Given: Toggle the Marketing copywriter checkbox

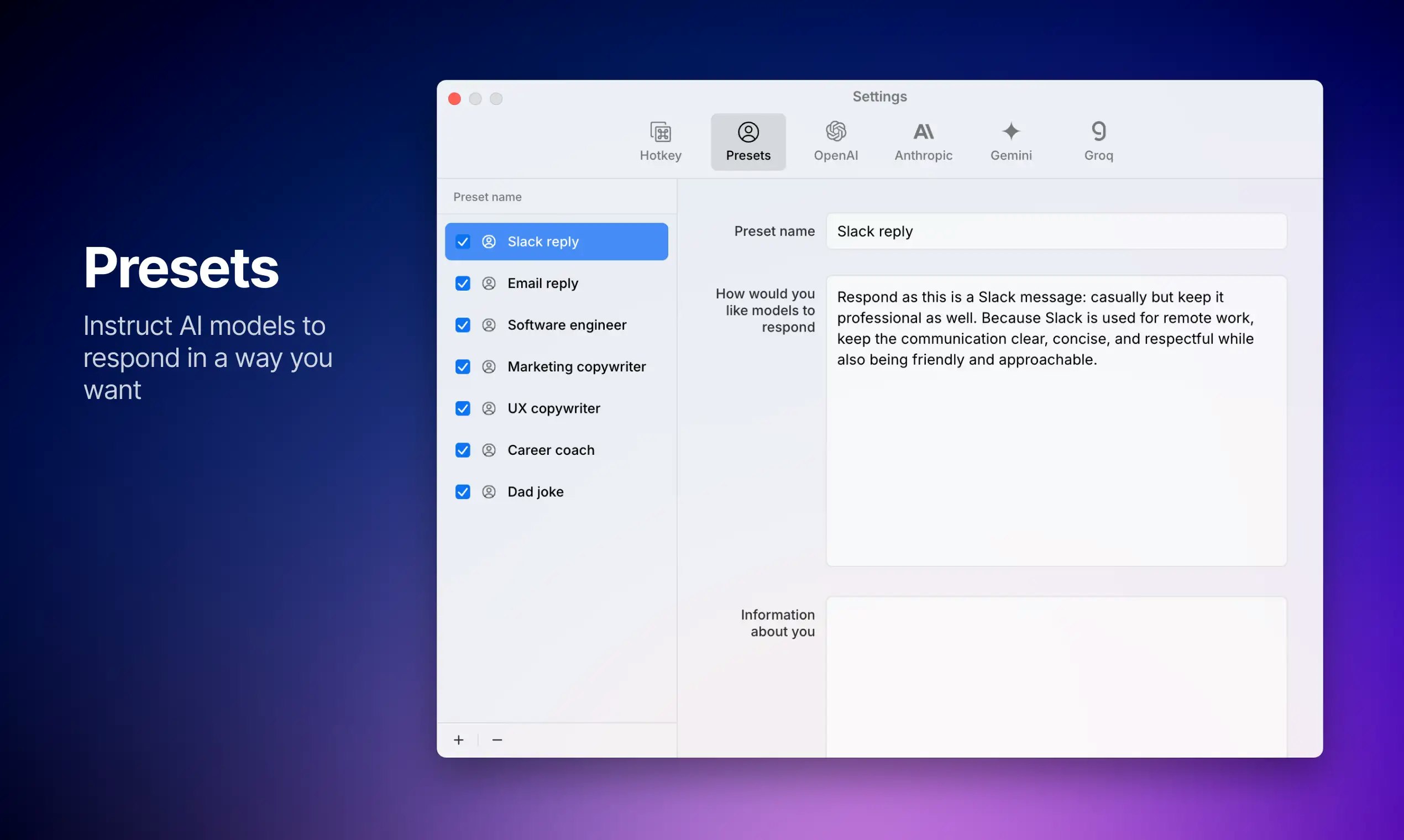Looking at the screenshot, I should pos(463,367).
